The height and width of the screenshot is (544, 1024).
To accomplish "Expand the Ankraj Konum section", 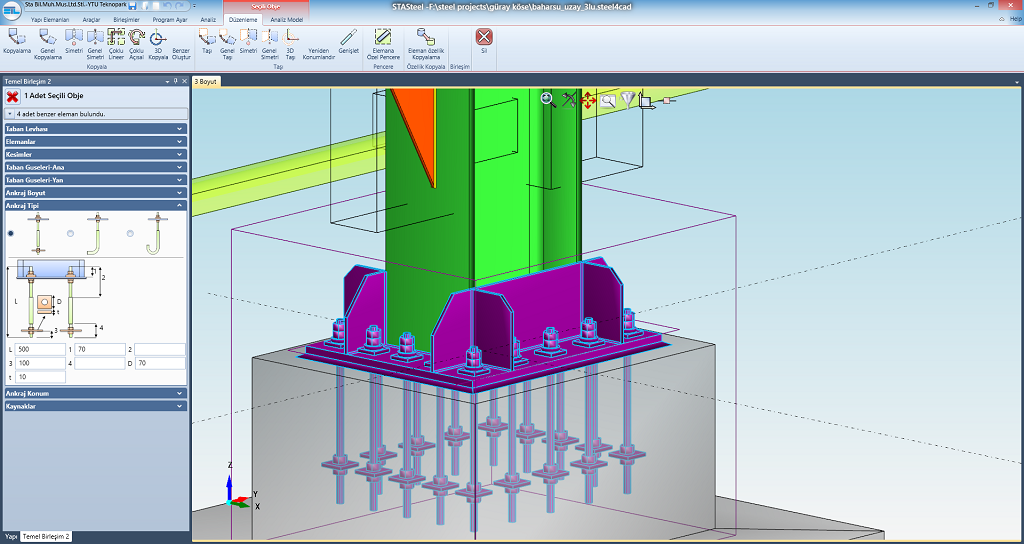I will [x=95, y=393].
